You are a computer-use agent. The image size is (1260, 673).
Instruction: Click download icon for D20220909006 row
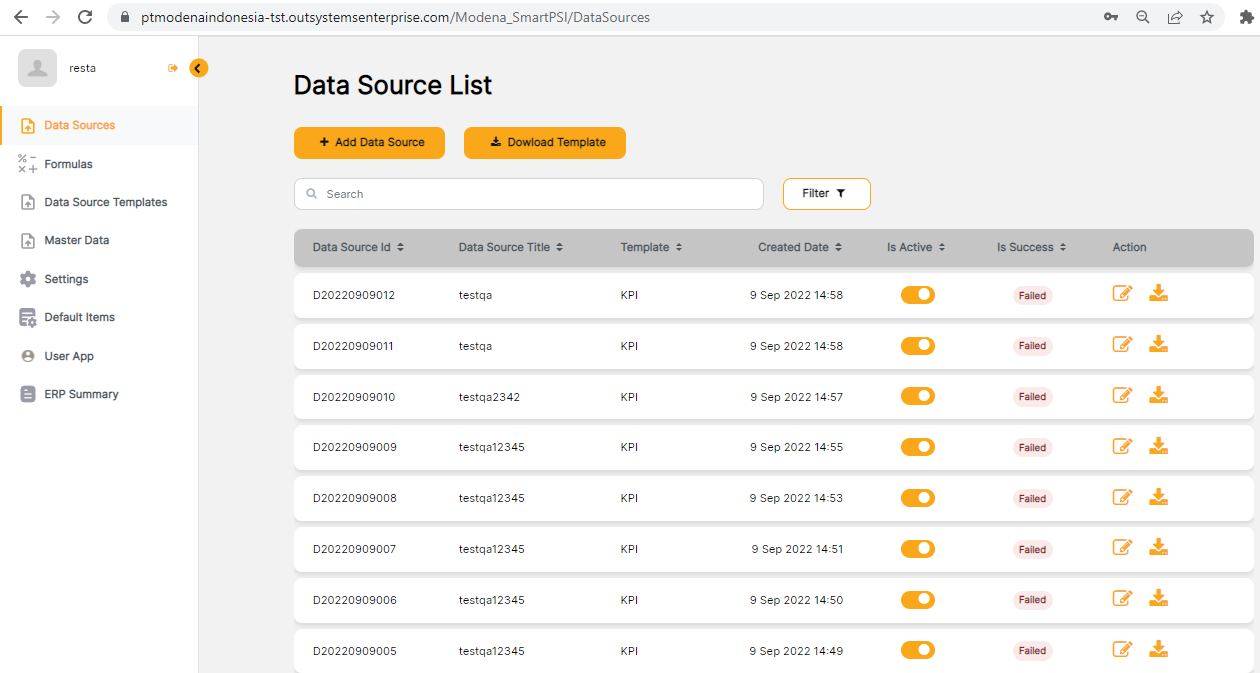[x=1158, y=598]
